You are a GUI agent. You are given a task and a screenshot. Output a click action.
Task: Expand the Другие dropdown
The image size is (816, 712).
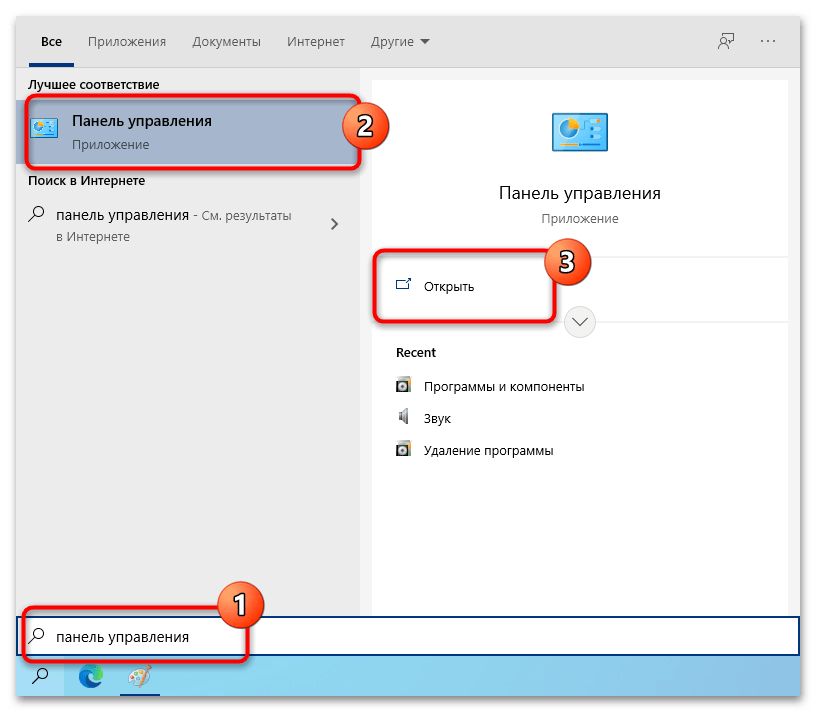tap(400, 42)
